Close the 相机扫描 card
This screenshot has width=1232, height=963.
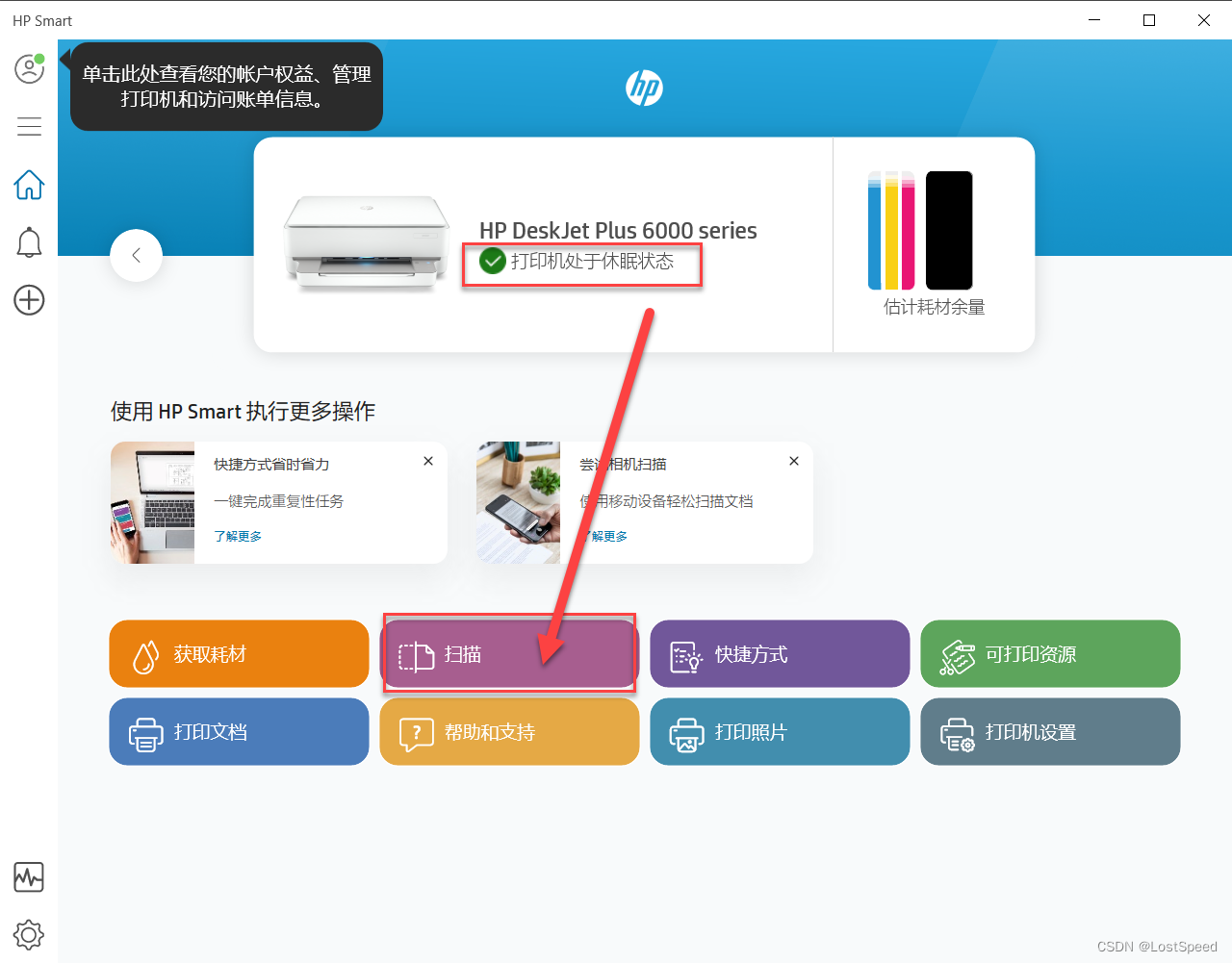[x=794, y=461]
